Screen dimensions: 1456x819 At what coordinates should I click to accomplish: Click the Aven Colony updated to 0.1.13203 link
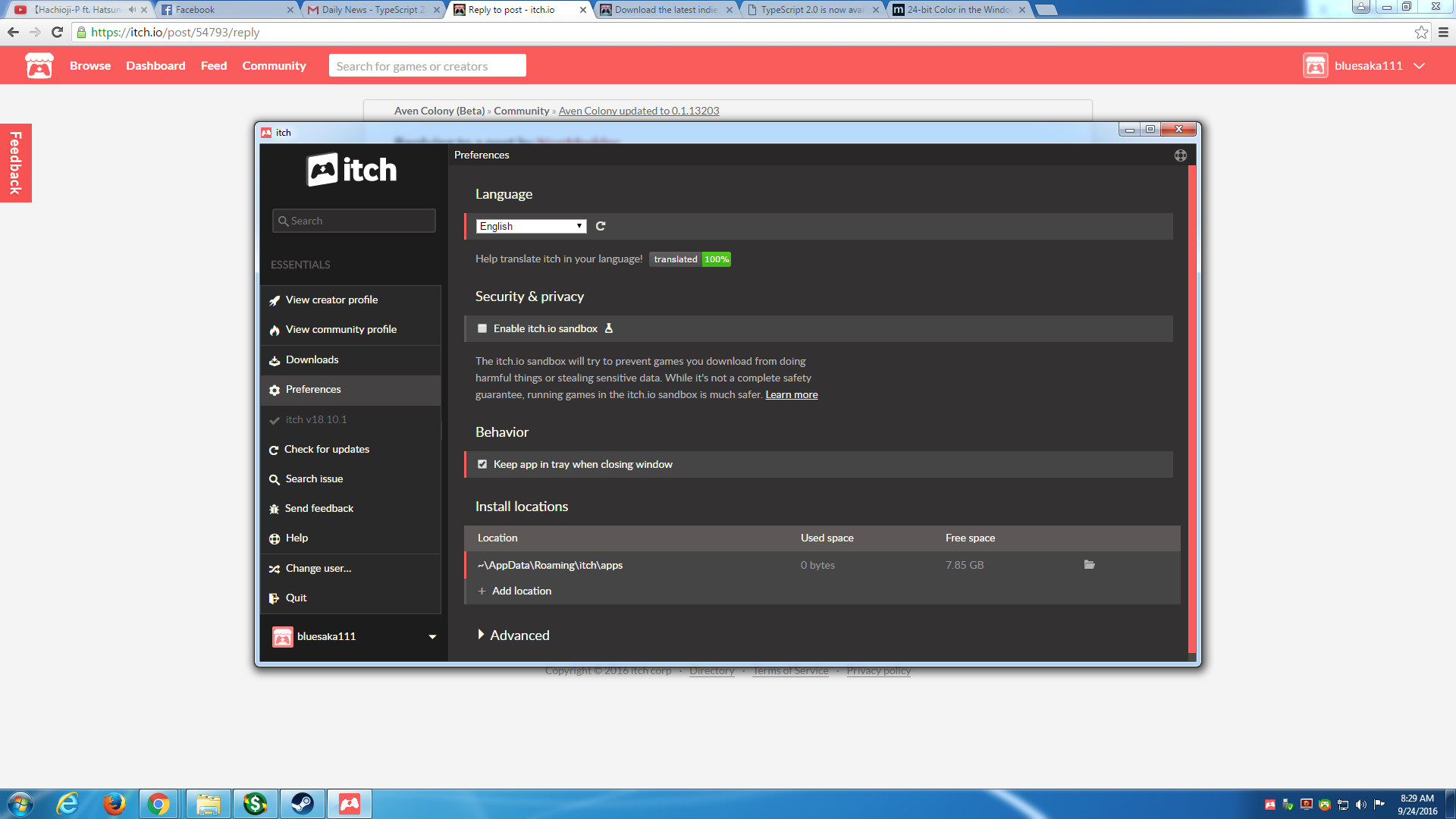coord(639,111)
